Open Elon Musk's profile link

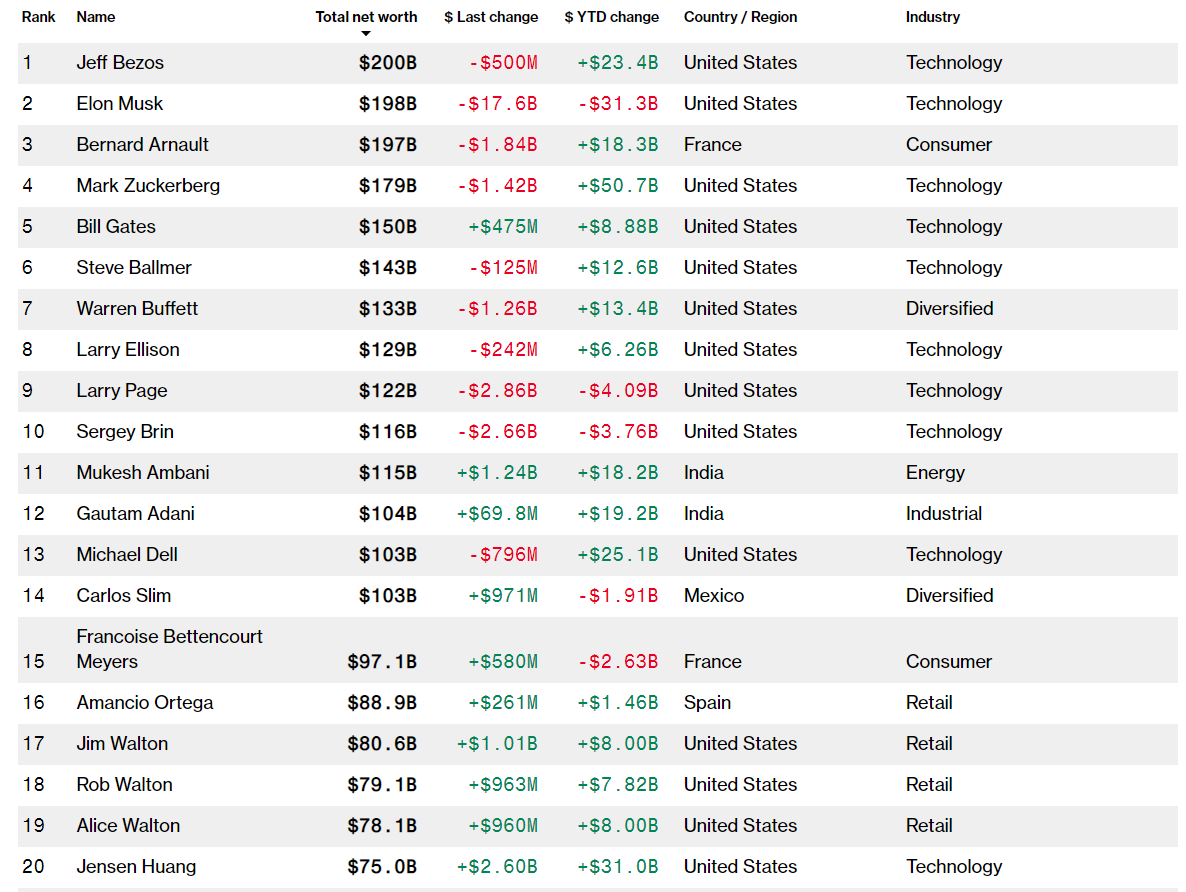(120, 104)
